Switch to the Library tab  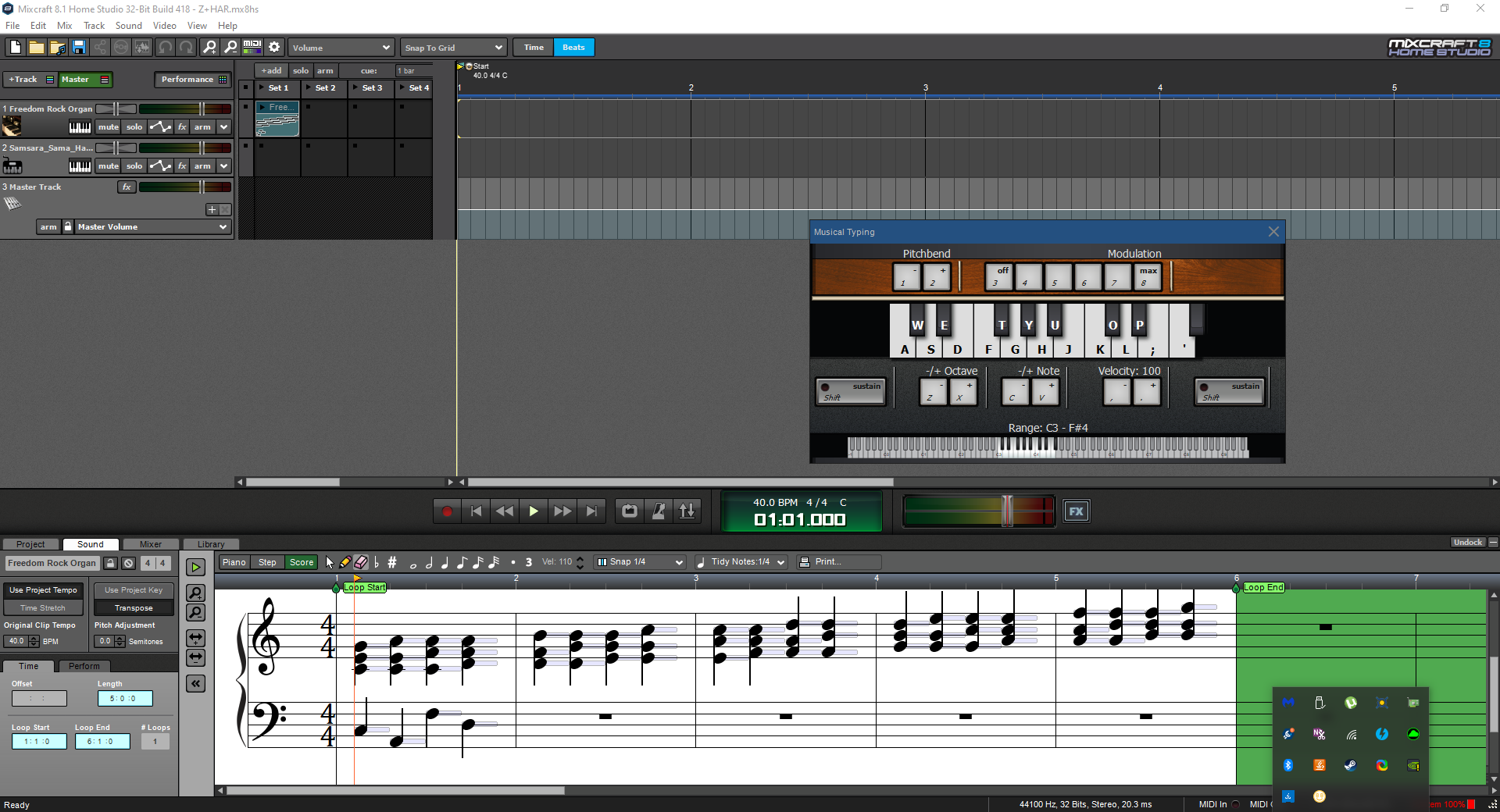click(211, 544)
